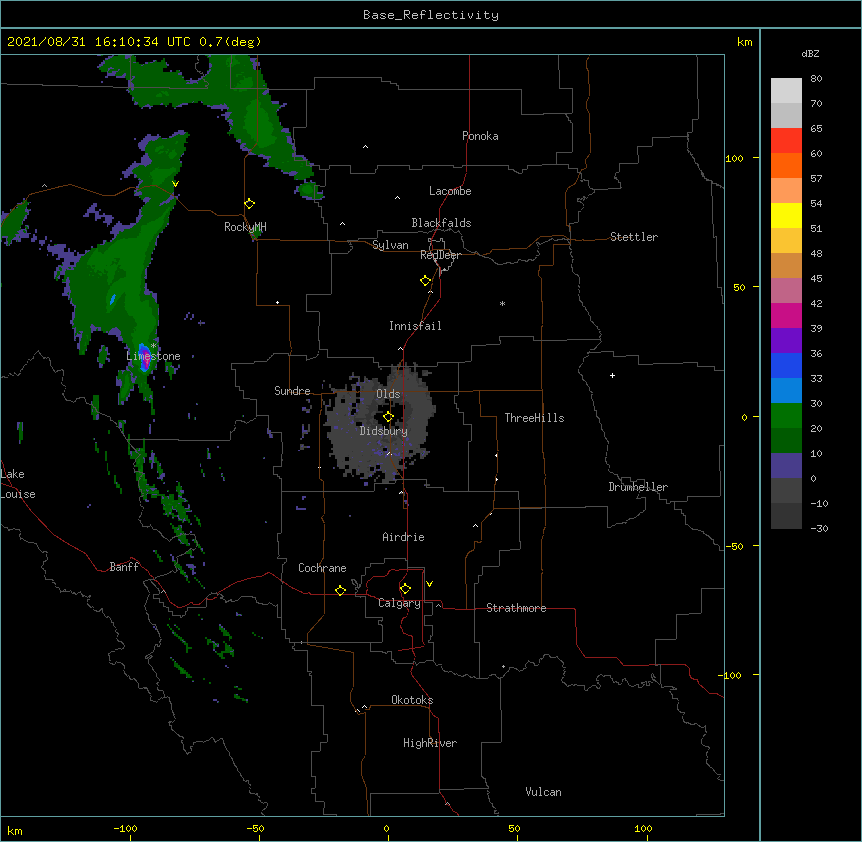
Task: Click the white plus marker northwest of Drumheller
Action: pyautogui.click(x=612, y=375)
